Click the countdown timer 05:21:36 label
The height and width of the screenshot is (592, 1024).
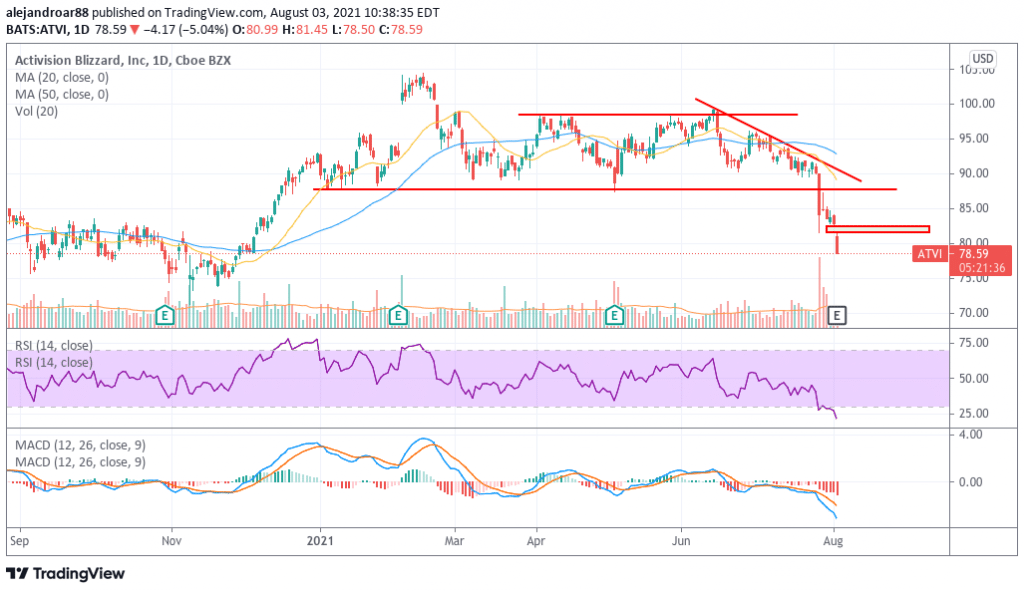coord(982,268)
